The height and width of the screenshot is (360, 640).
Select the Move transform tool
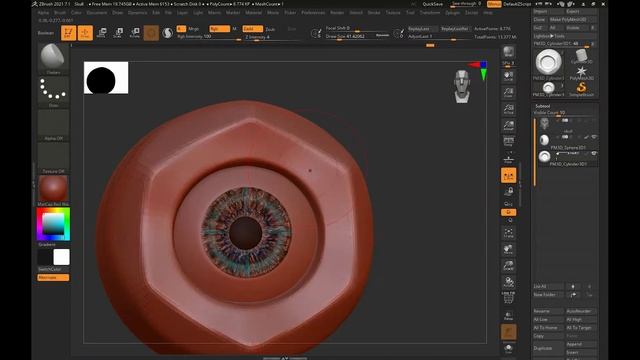click(x=102, y=33)
